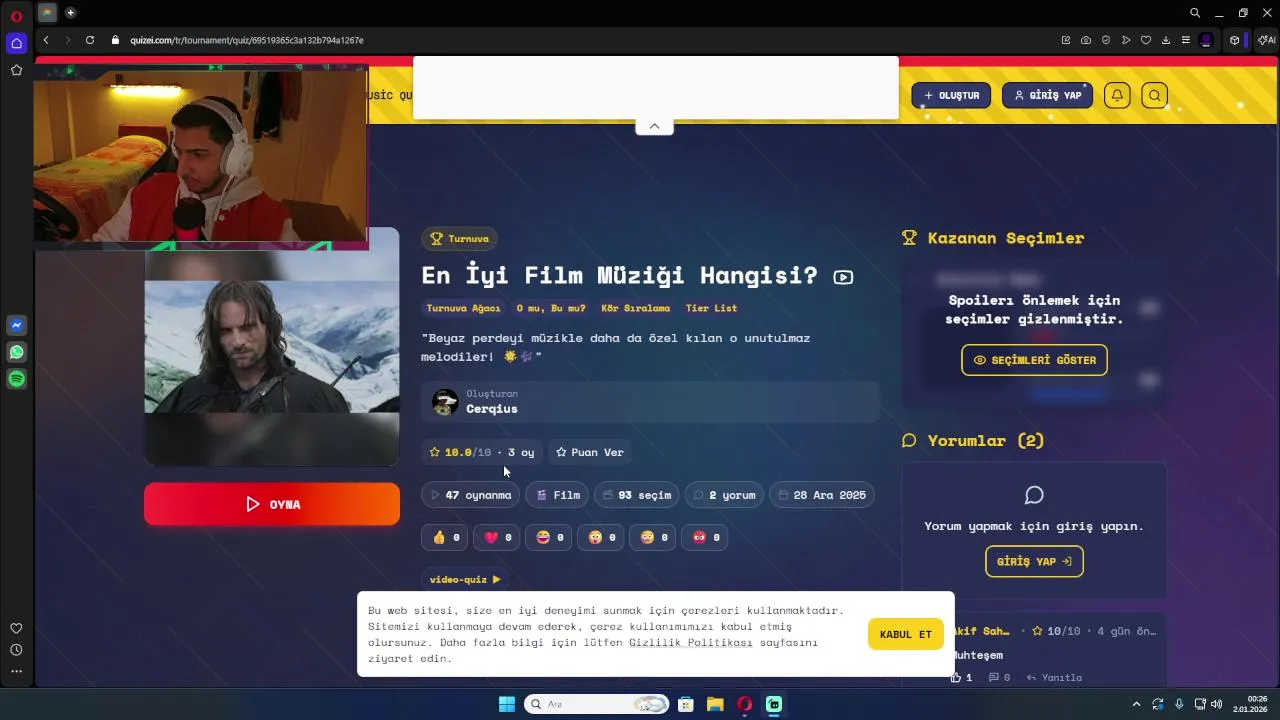Image resolution: width=1280 pixels, height=720 pixels.
Task: Open the Opera AI assistant
Action: (x=1266, y=40)
